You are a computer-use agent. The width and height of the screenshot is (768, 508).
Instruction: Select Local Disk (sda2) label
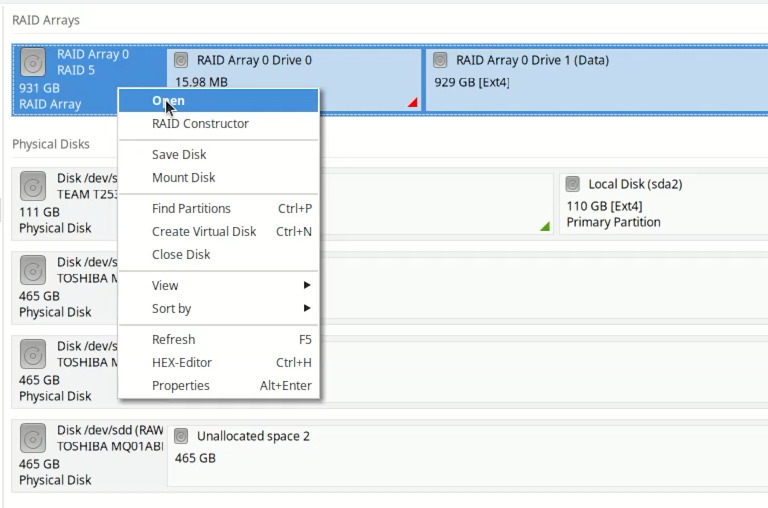point(635,184)
